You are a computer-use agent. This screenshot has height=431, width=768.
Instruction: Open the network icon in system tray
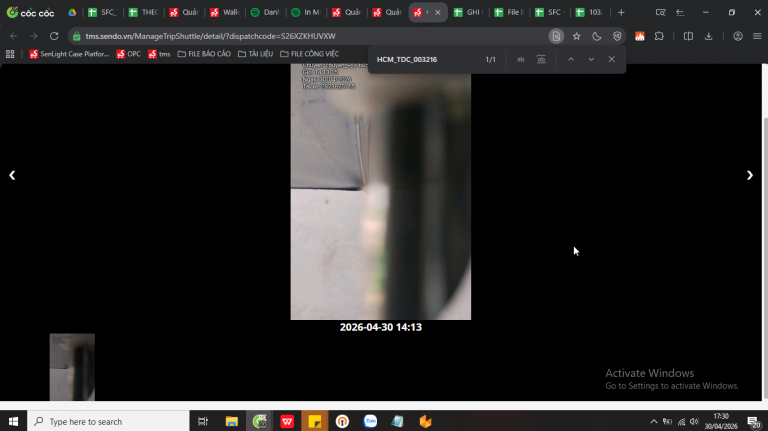pyautogui.click(x=681, y=421)
